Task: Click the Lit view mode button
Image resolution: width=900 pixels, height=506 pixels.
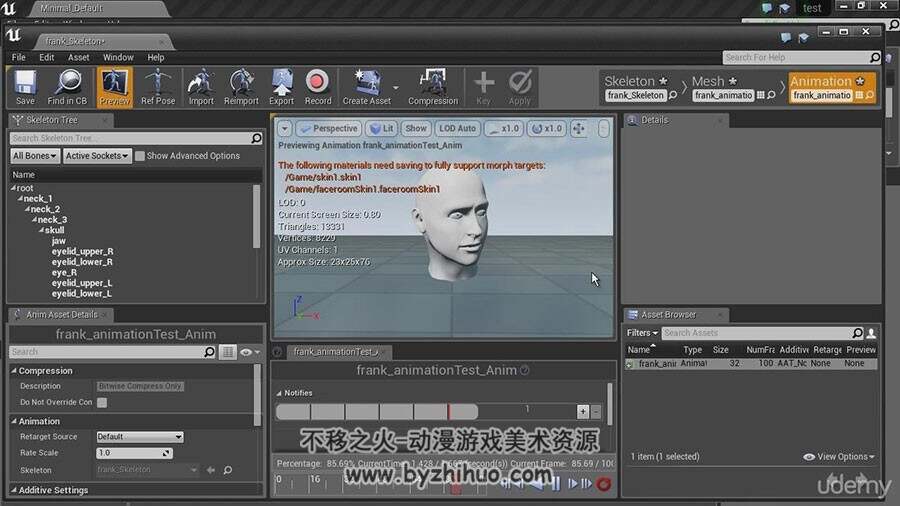Action: 382,129
